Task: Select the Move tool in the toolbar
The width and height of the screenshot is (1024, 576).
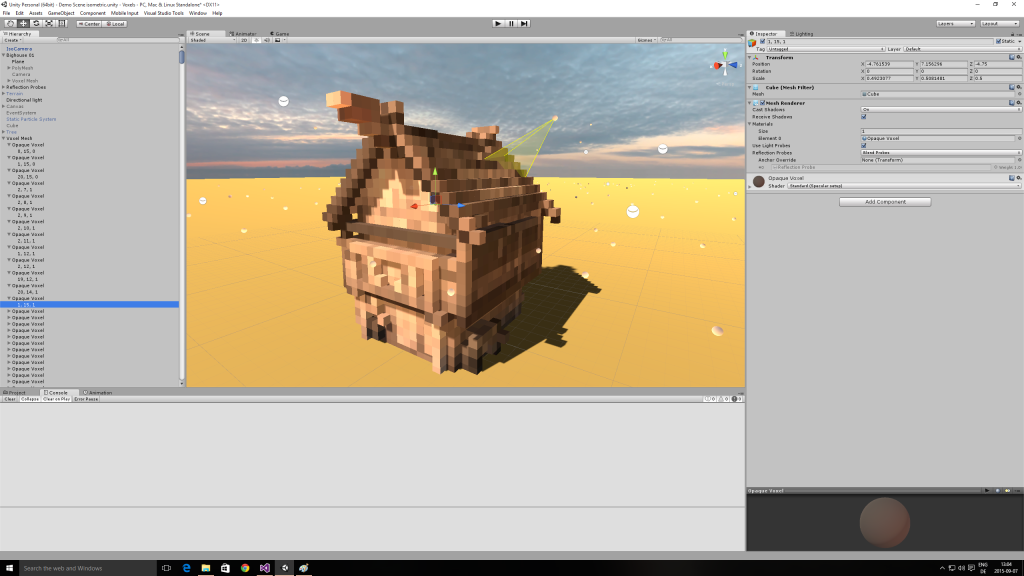Action: click(24, 24)
